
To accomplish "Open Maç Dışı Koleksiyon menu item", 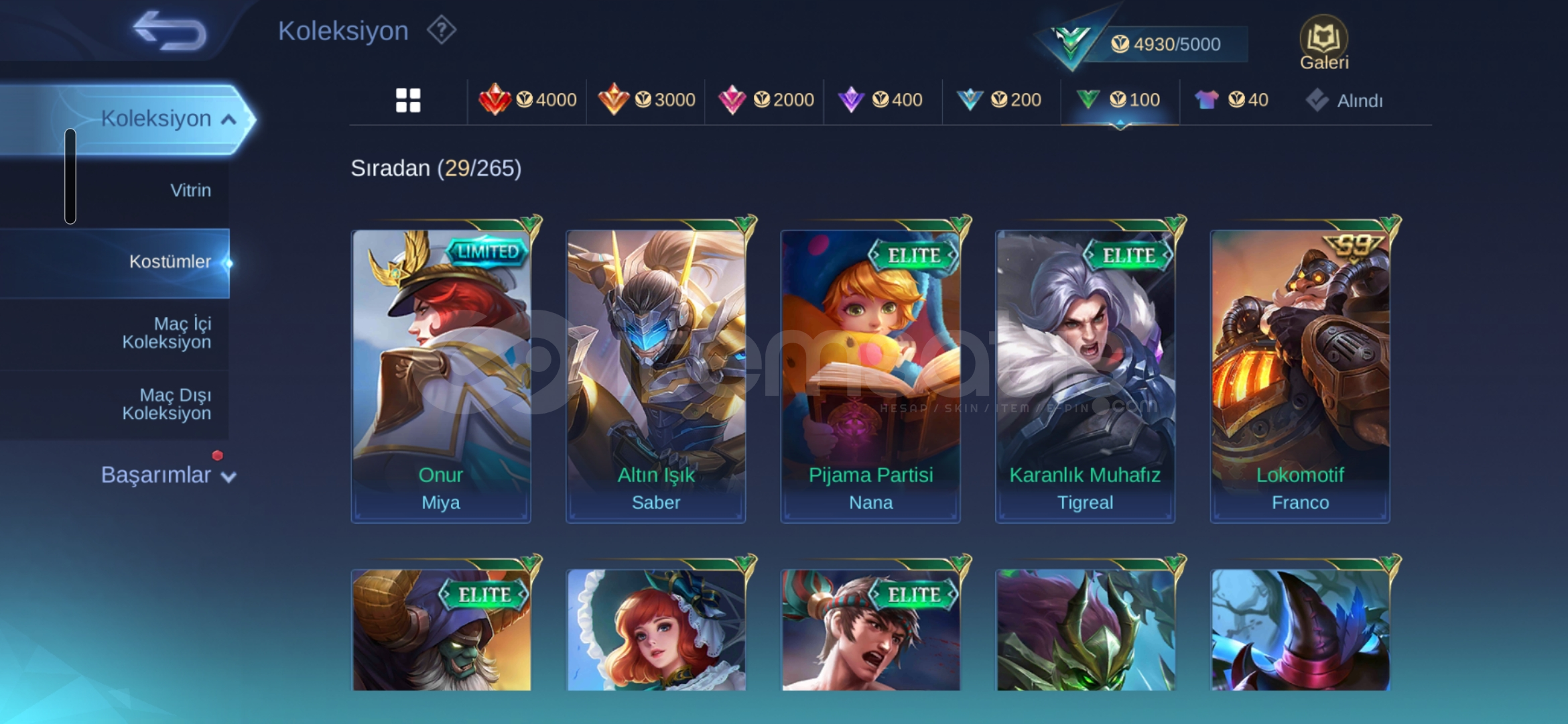I will (x=166, y=404).
